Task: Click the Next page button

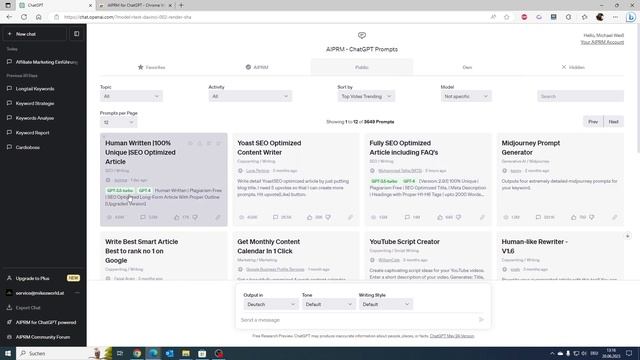Action: point(613,122)
